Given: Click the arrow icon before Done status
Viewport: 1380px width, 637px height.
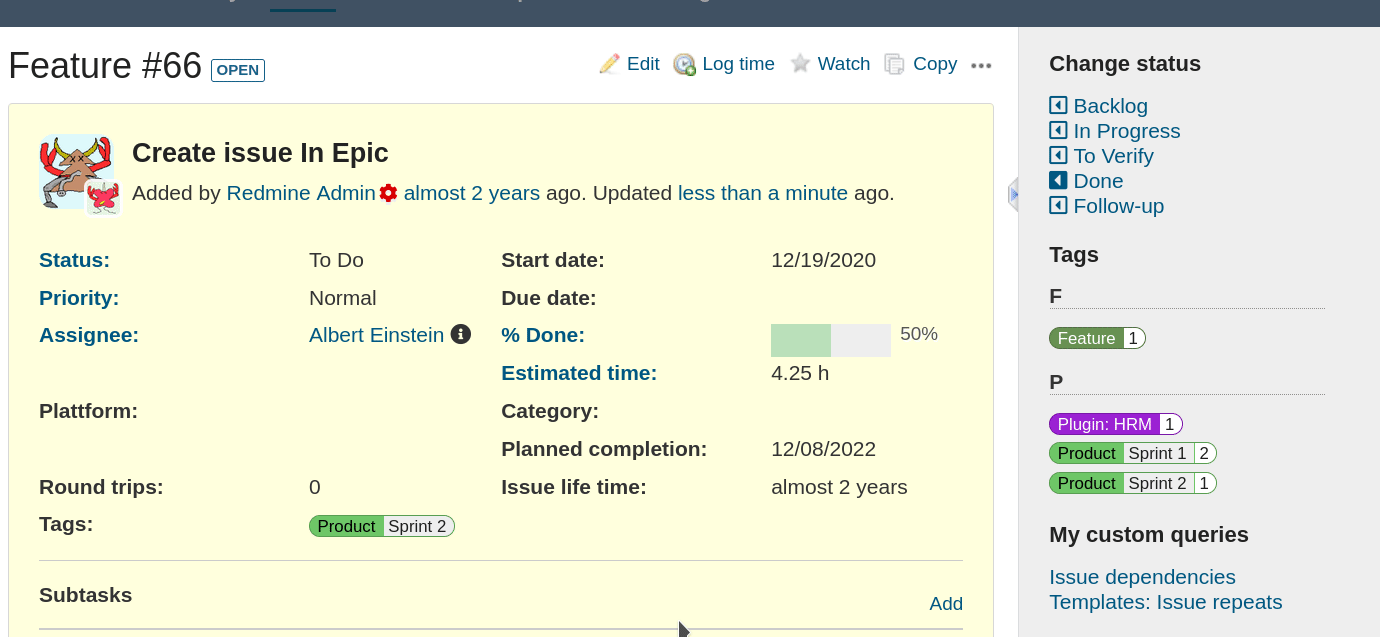Looking at the screenshot, I should click(1059, 180).
